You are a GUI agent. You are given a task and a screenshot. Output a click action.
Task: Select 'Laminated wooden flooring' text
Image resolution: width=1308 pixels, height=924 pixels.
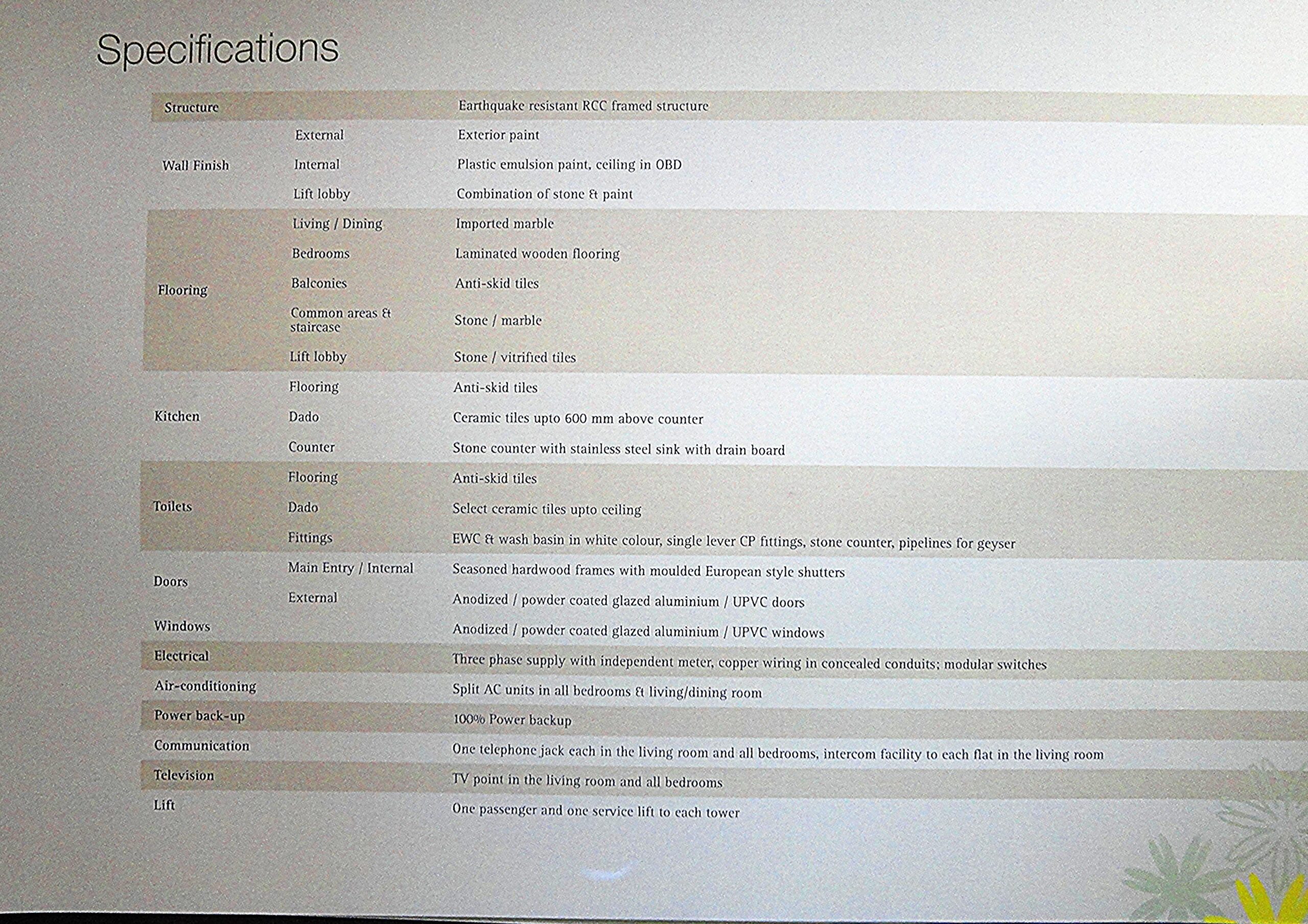(x=536, y=253)
